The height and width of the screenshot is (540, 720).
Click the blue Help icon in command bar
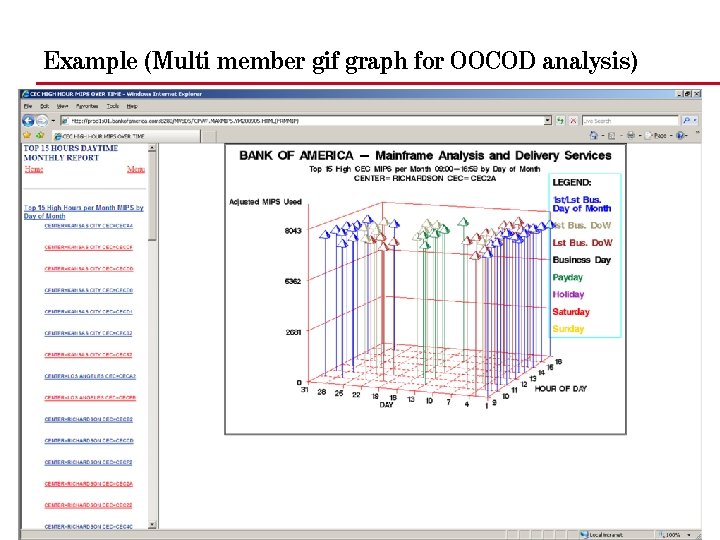click(x=680, y=135)
